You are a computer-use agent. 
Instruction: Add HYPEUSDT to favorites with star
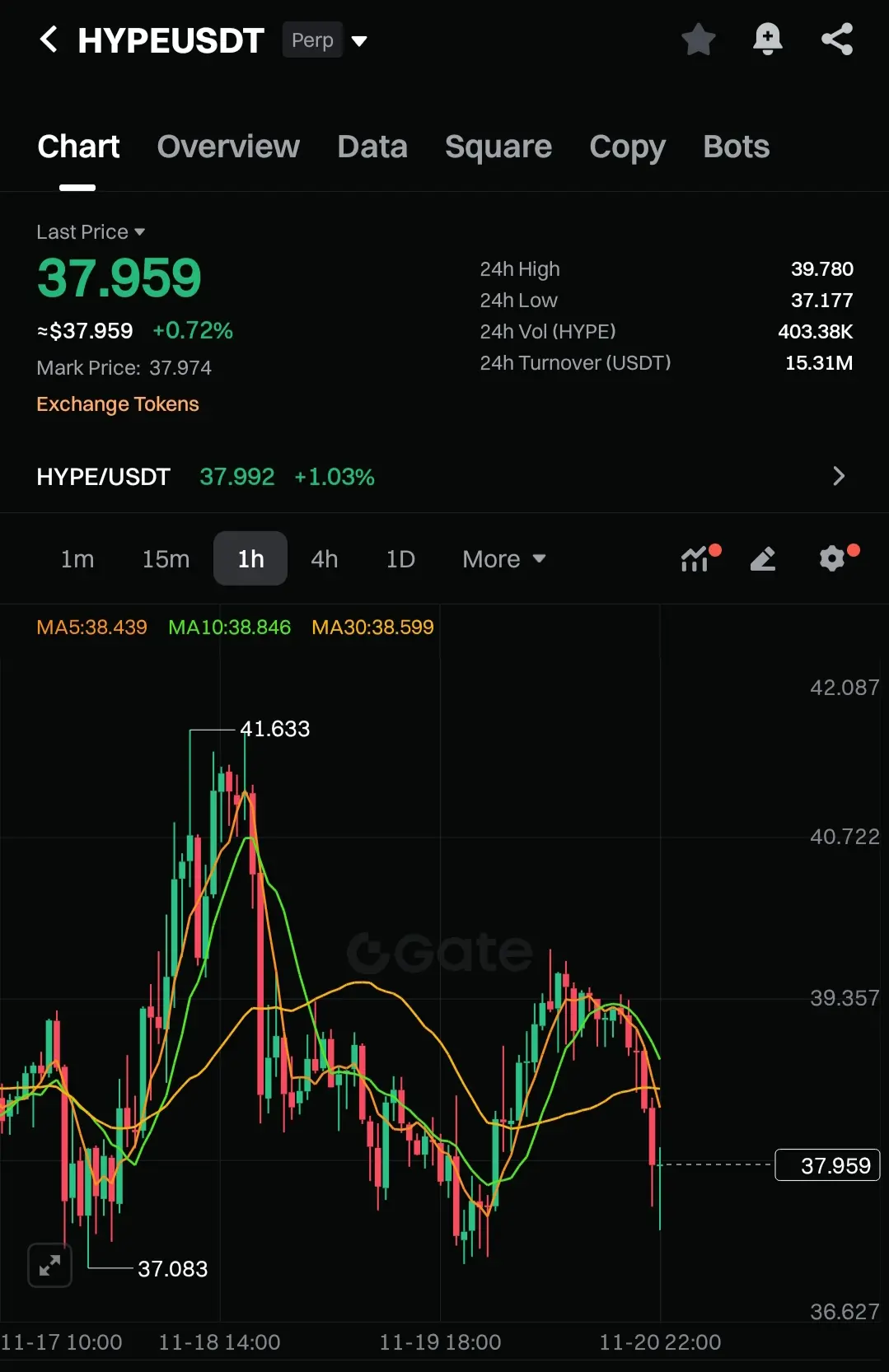click(x=699, y=40)
